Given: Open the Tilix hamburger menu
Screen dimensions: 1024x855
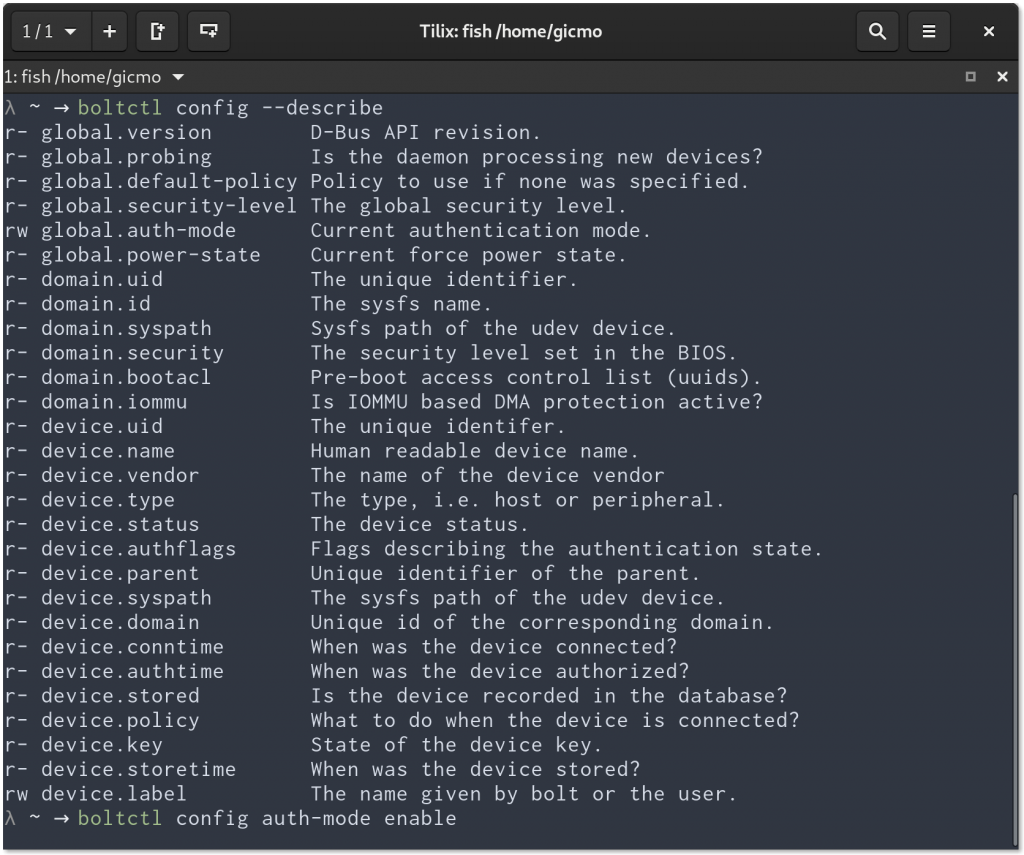Looking at the screenshot, I should pos(929,32).
